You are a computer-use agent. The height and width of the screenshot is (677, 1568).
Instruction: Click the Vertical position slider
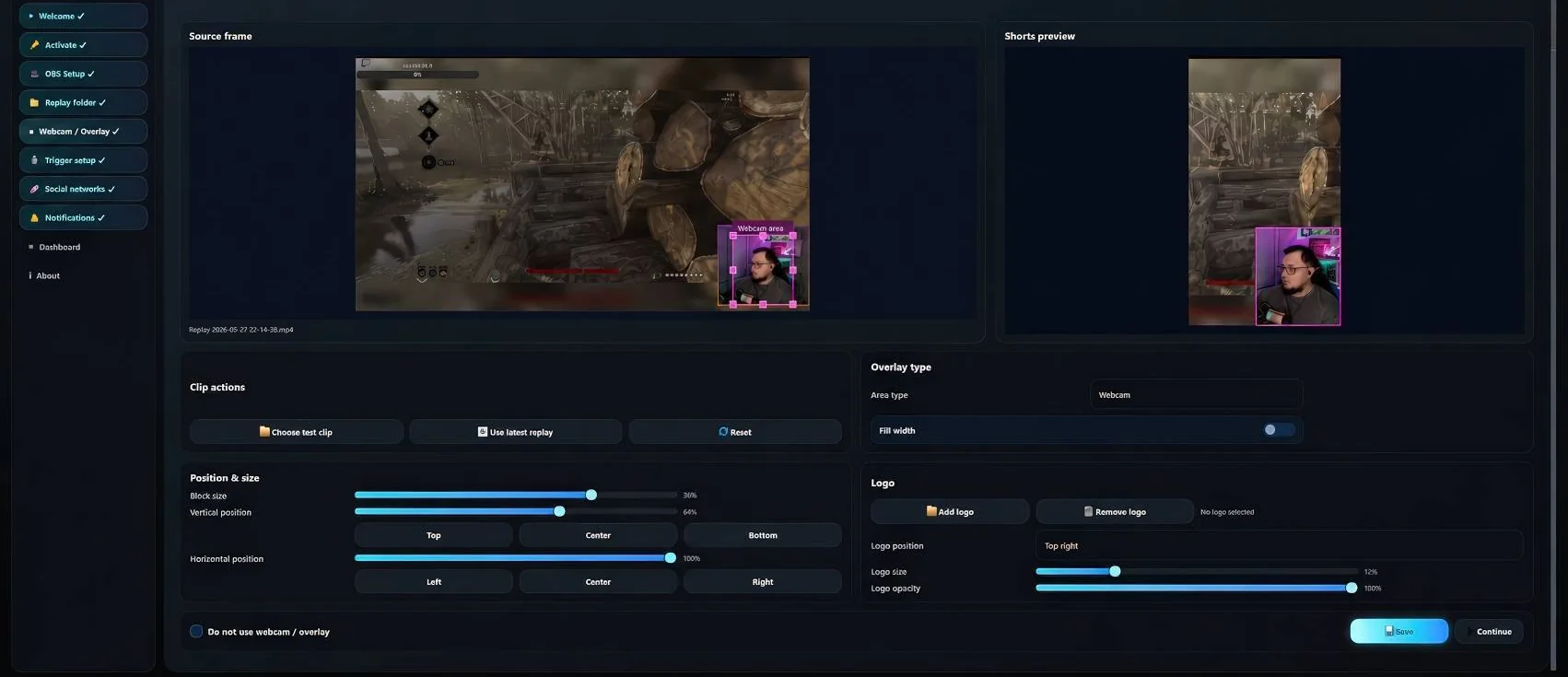coord(516,511)
